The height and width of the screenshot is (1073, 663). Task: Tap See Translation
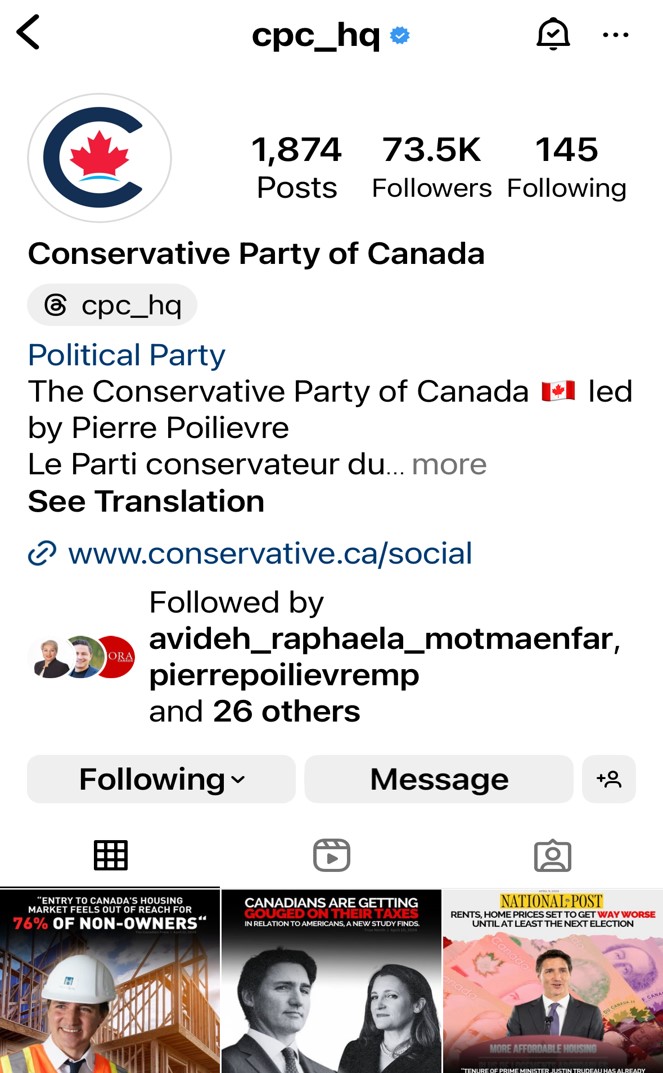[146, 501]
